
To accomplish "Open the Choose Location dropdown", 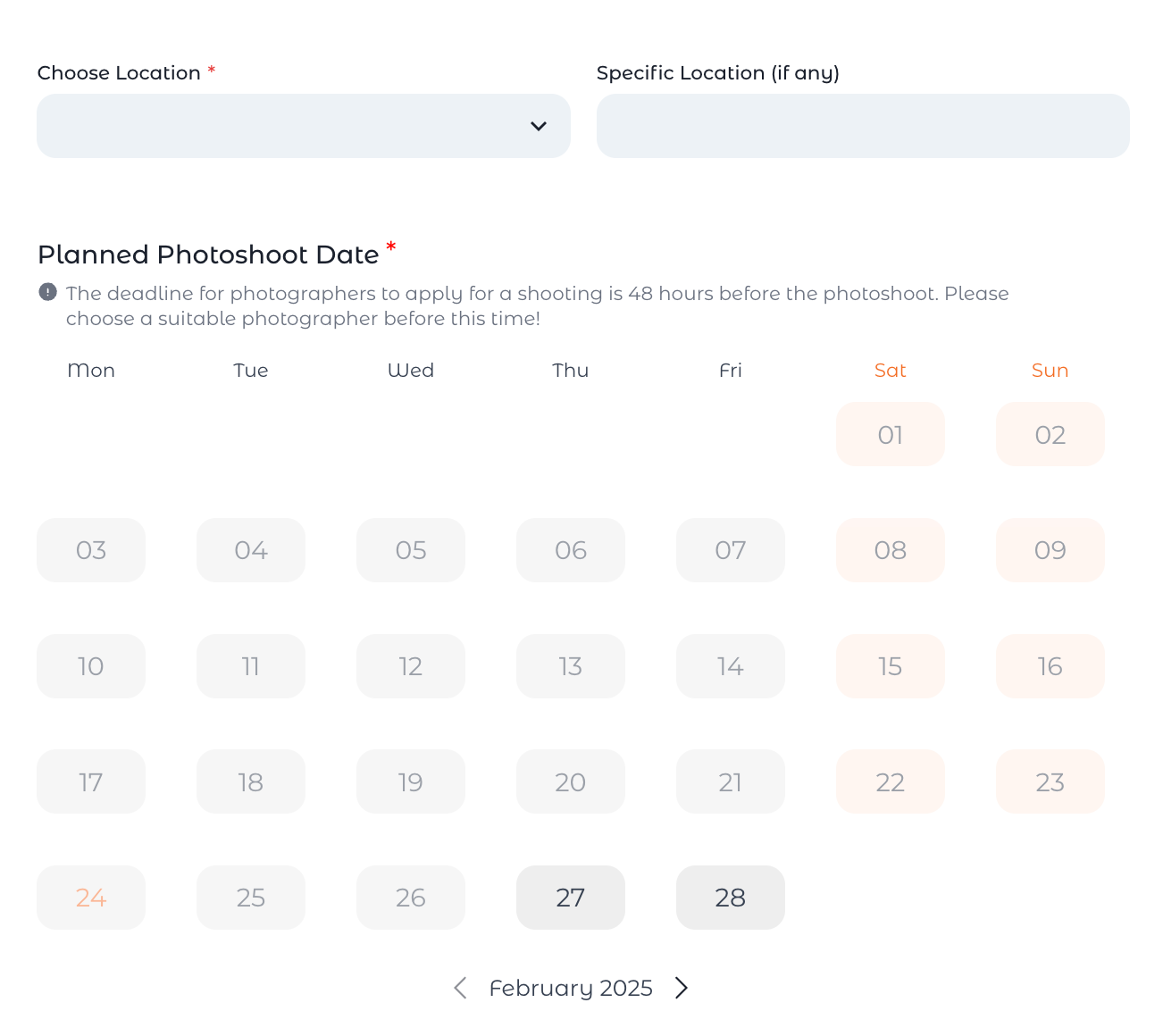I will [303, 126].
